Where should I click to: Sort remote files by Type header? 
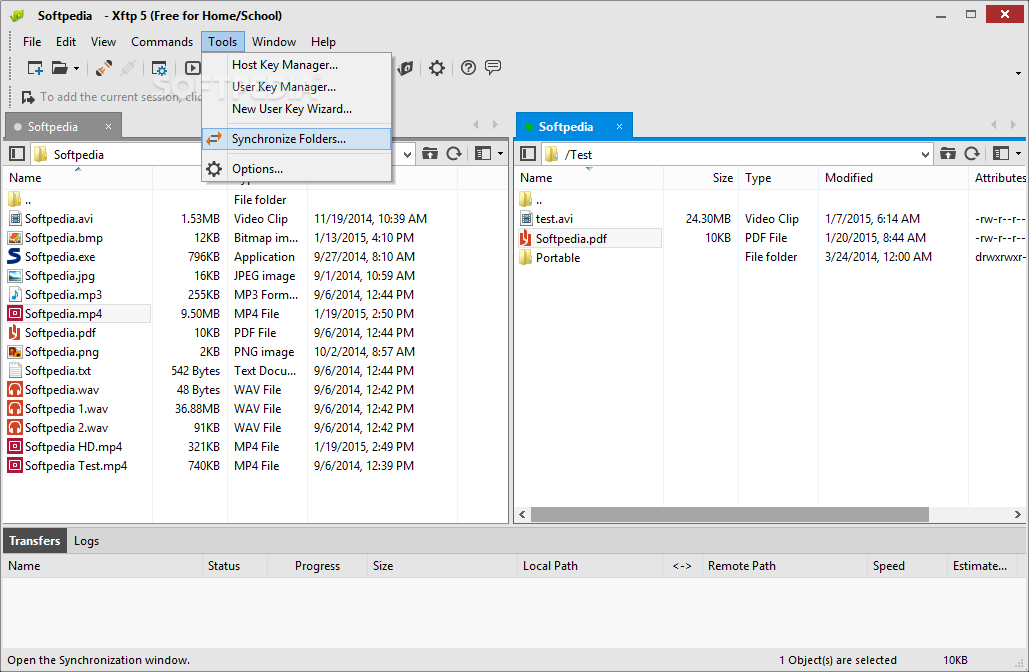[778, 178]
